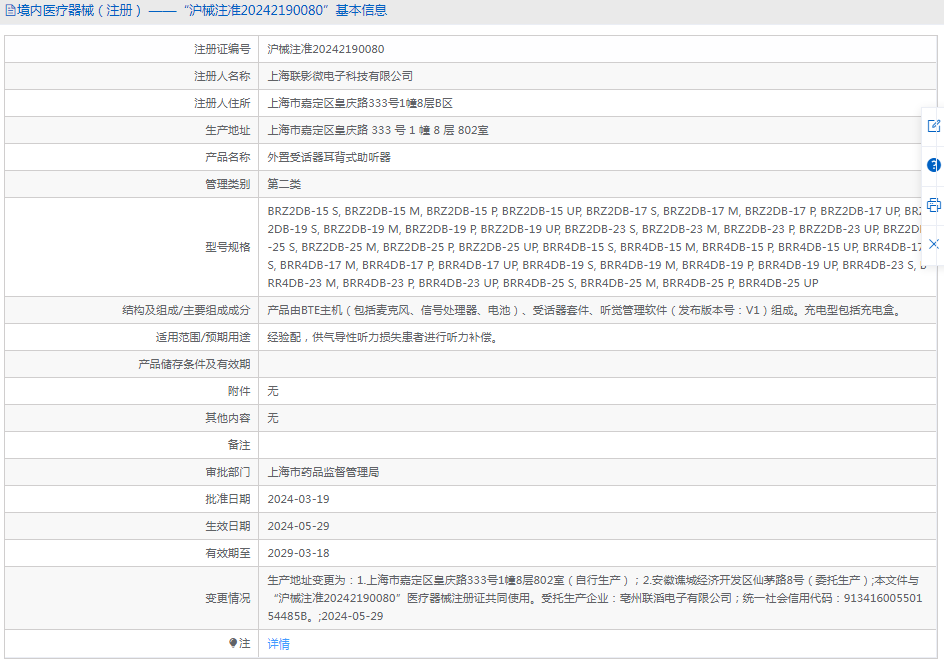The width and height of the screenshot is (944, 664).
Task: Click the 变更情况 row label
Action: [x=228, y=598]
